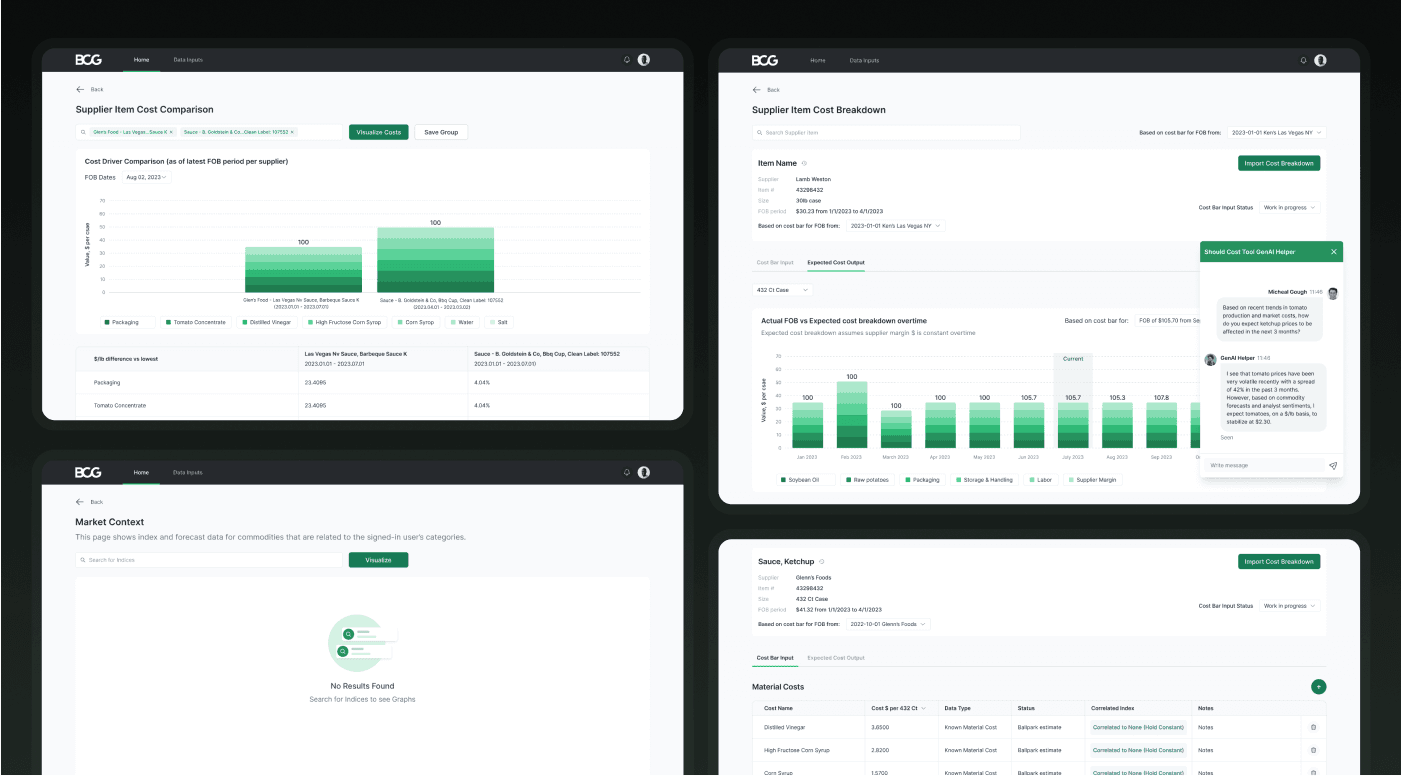Toggle High Fructose Corn Syrup legend item
Image resolution: width=1401 pixels, height=776 pixels.
(x=347, y=322)
